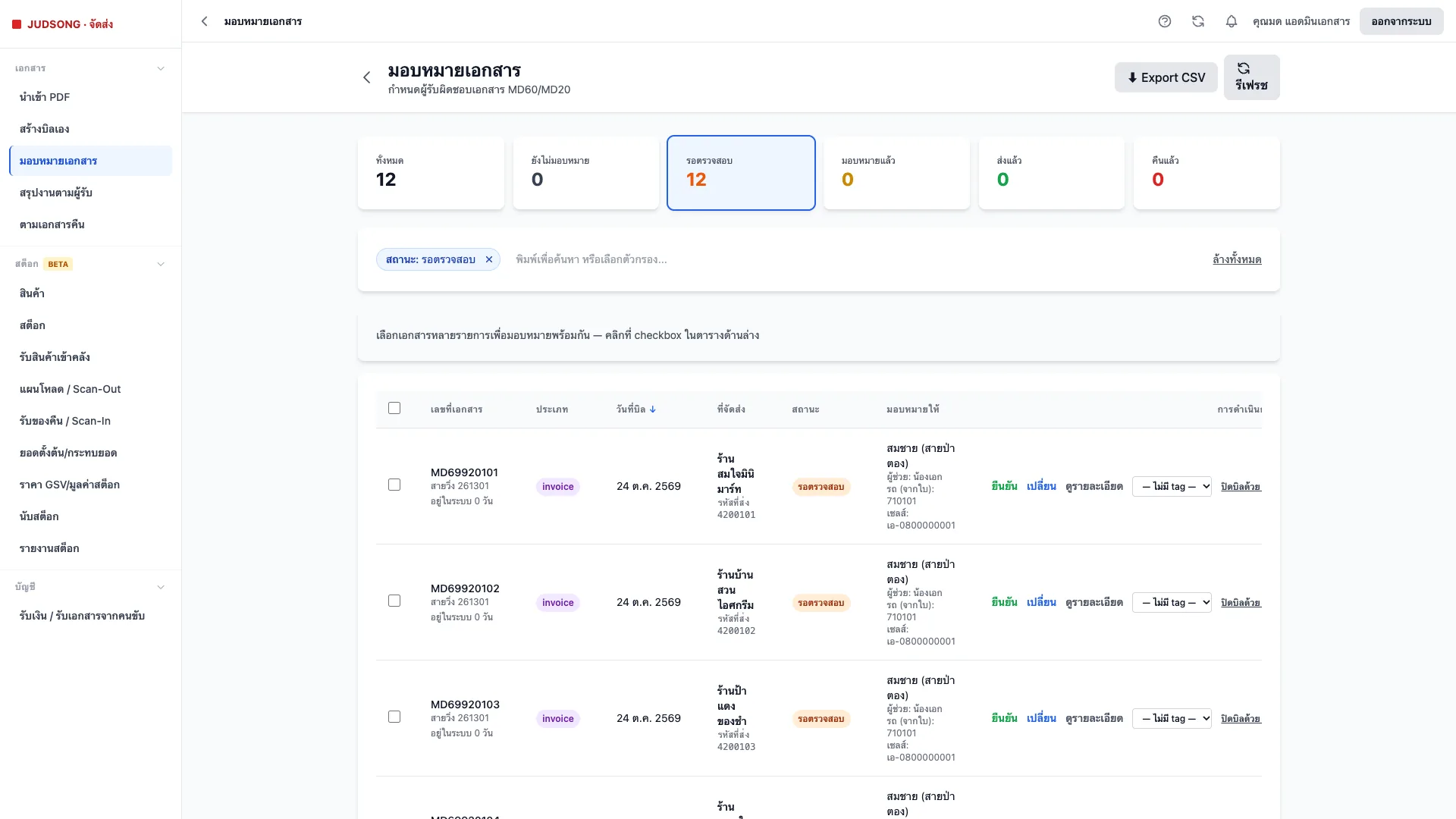Select the ทั้งหมด summary card

431,173
